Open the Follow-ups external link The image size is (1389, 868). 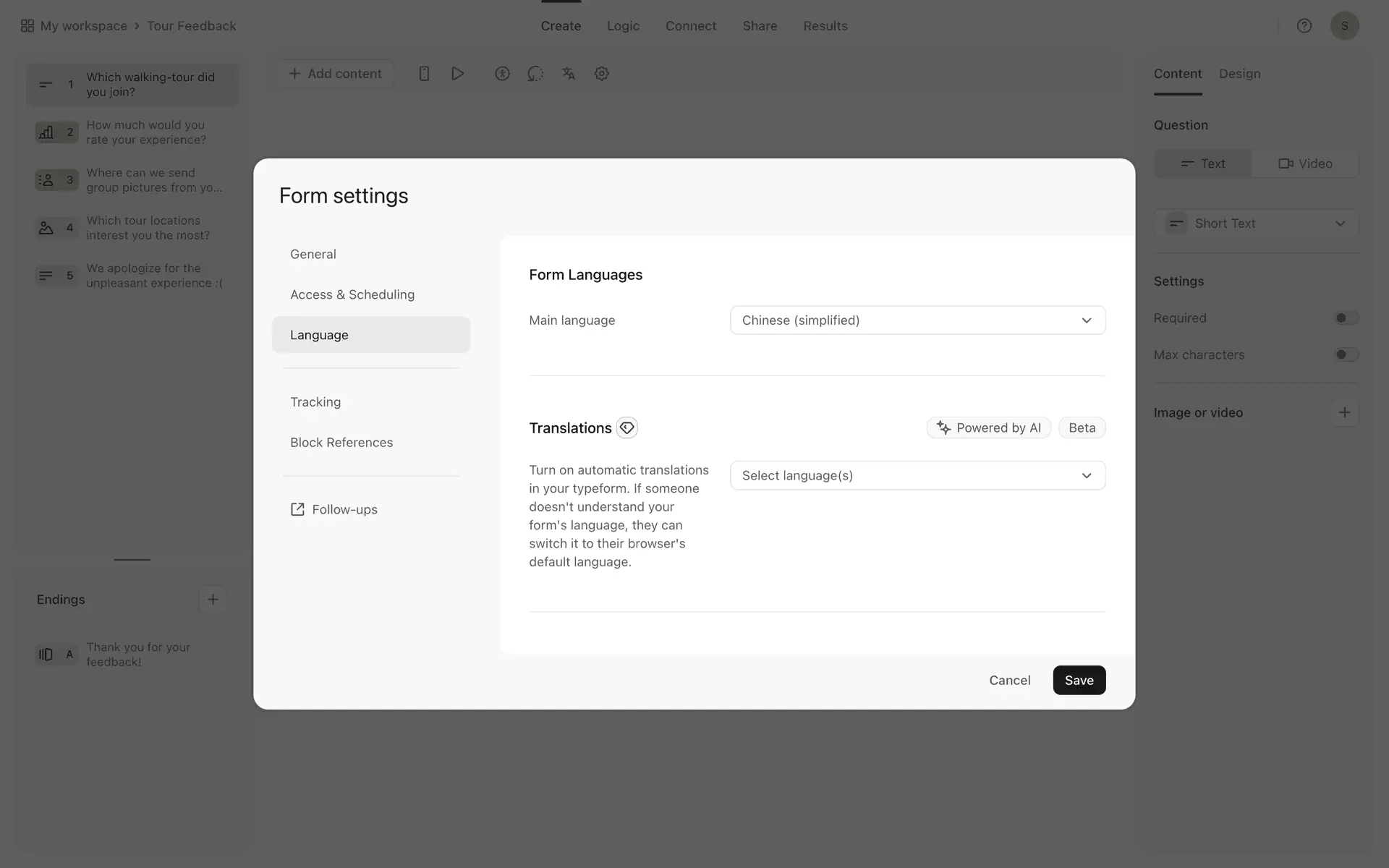(334, 509)
